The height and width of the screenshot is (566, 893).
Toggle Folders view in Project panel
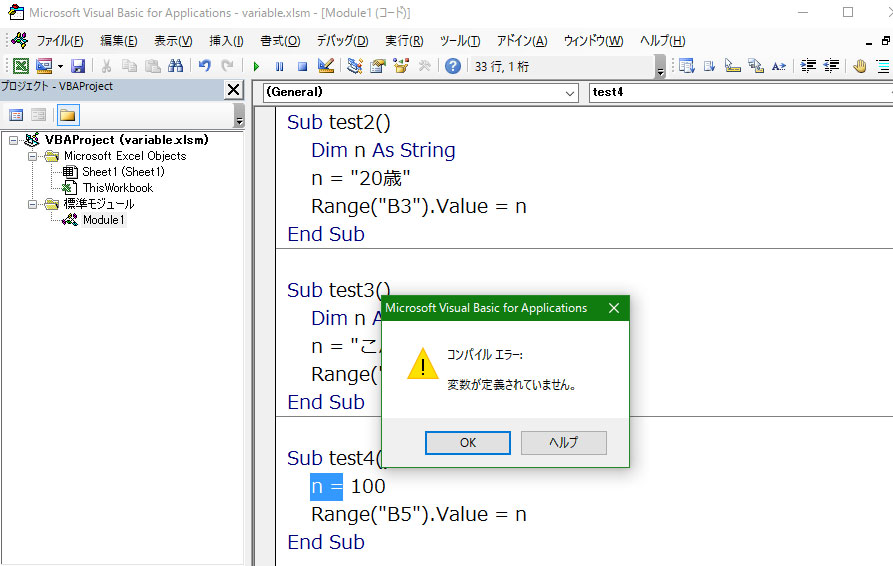68,115
